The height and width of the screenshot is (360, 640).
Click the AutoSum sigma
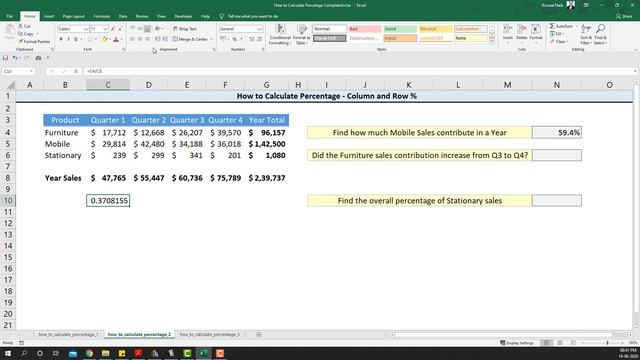pyautogui.click(x=552, y=26)
